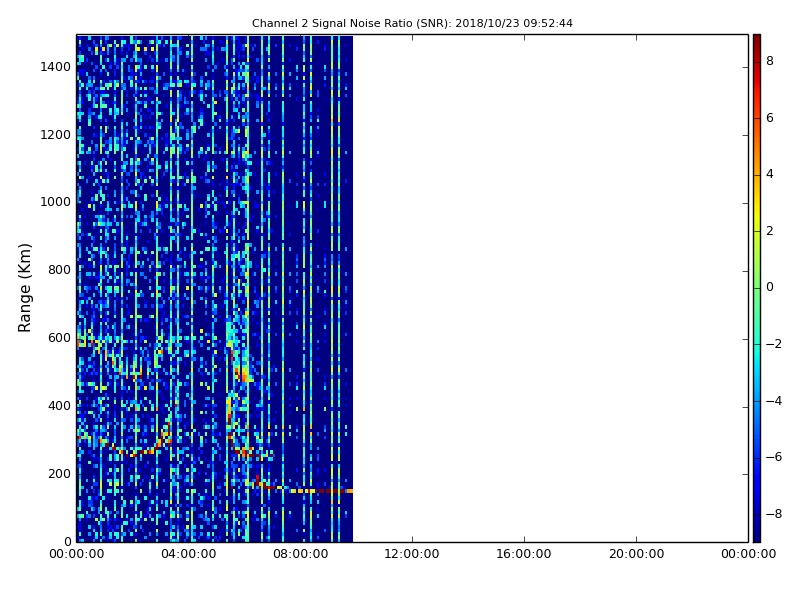Click the colorbar value −4 label
Viewport: 800px width, 600px height.
pos(774,401)
